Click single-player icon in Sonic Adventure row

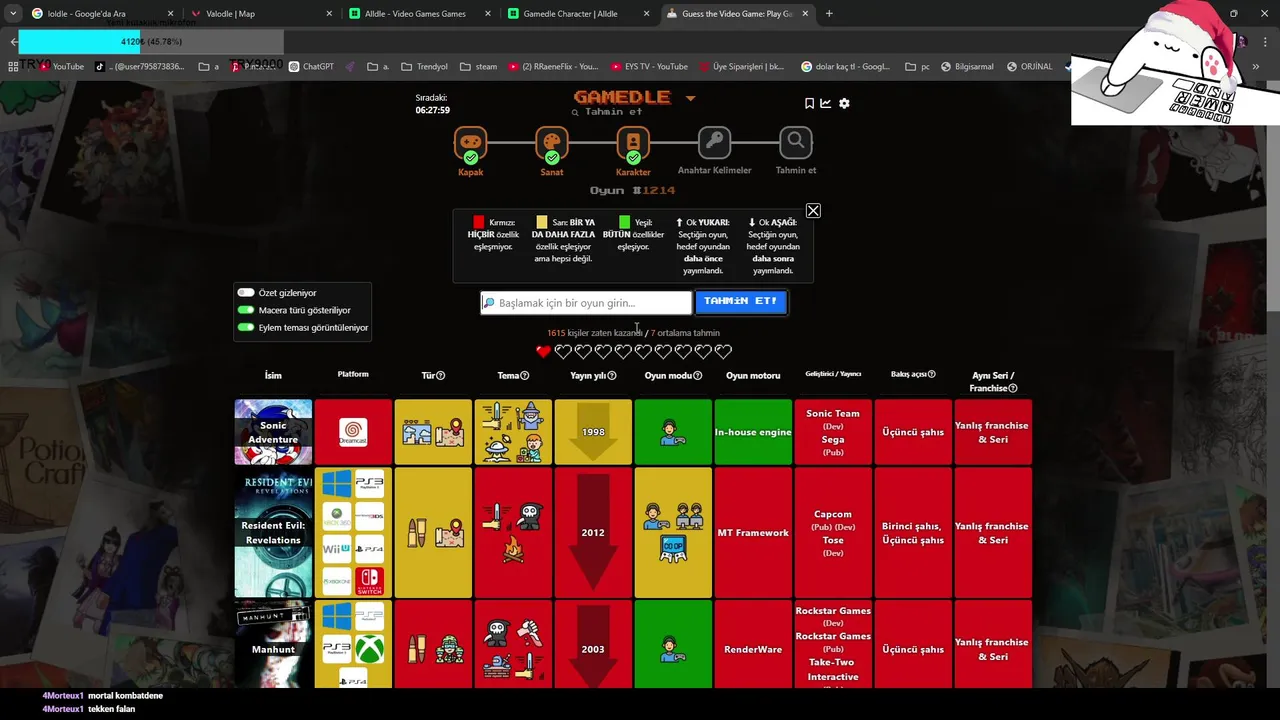coord(673,432)
